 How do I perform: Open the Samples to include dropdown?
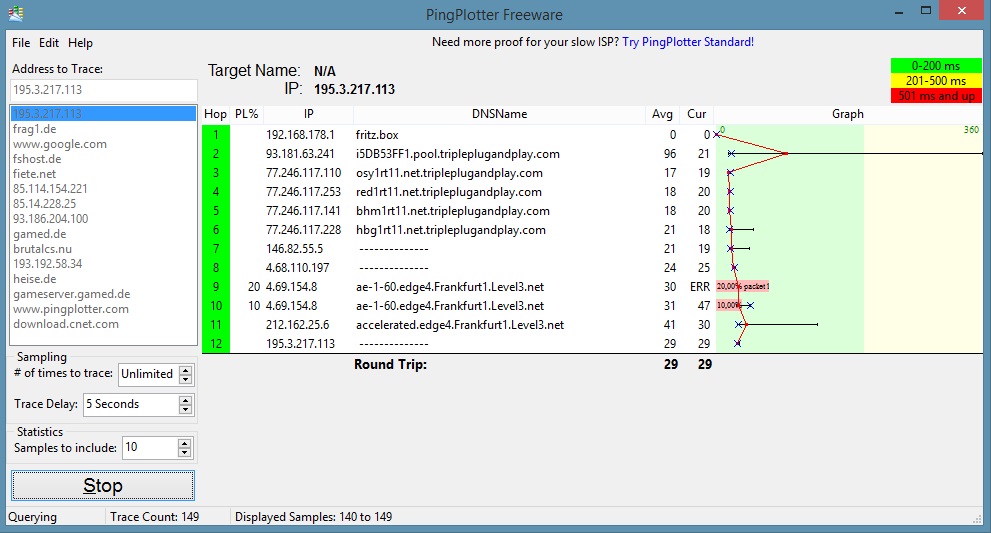tap(185, 448)
